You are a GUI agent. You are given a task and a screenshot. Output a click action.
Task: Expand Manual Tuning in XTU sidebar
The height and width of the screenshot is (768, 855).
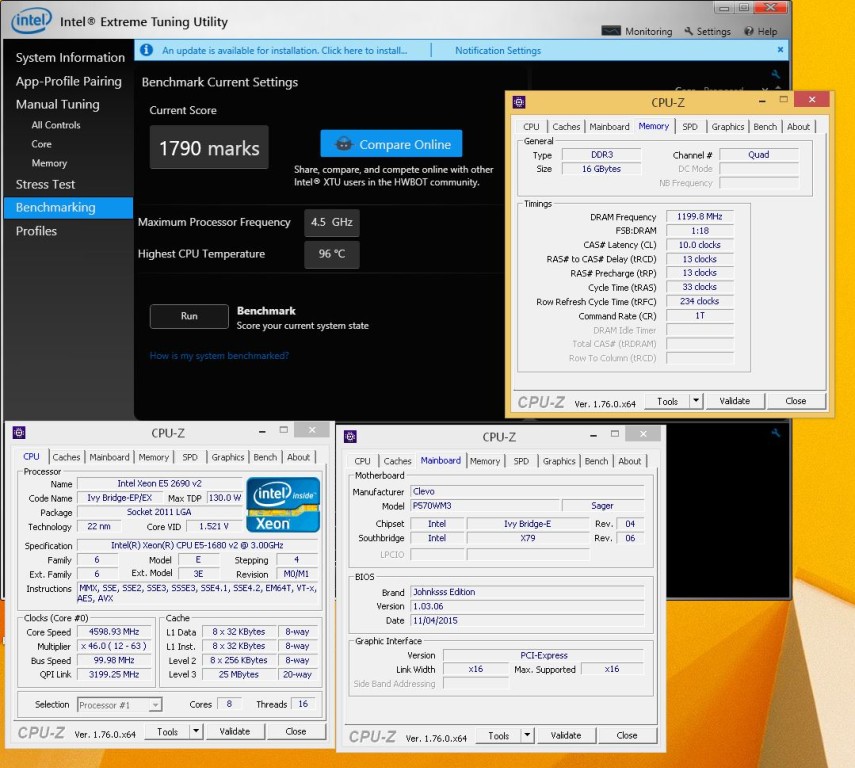[x=58, y=104]
